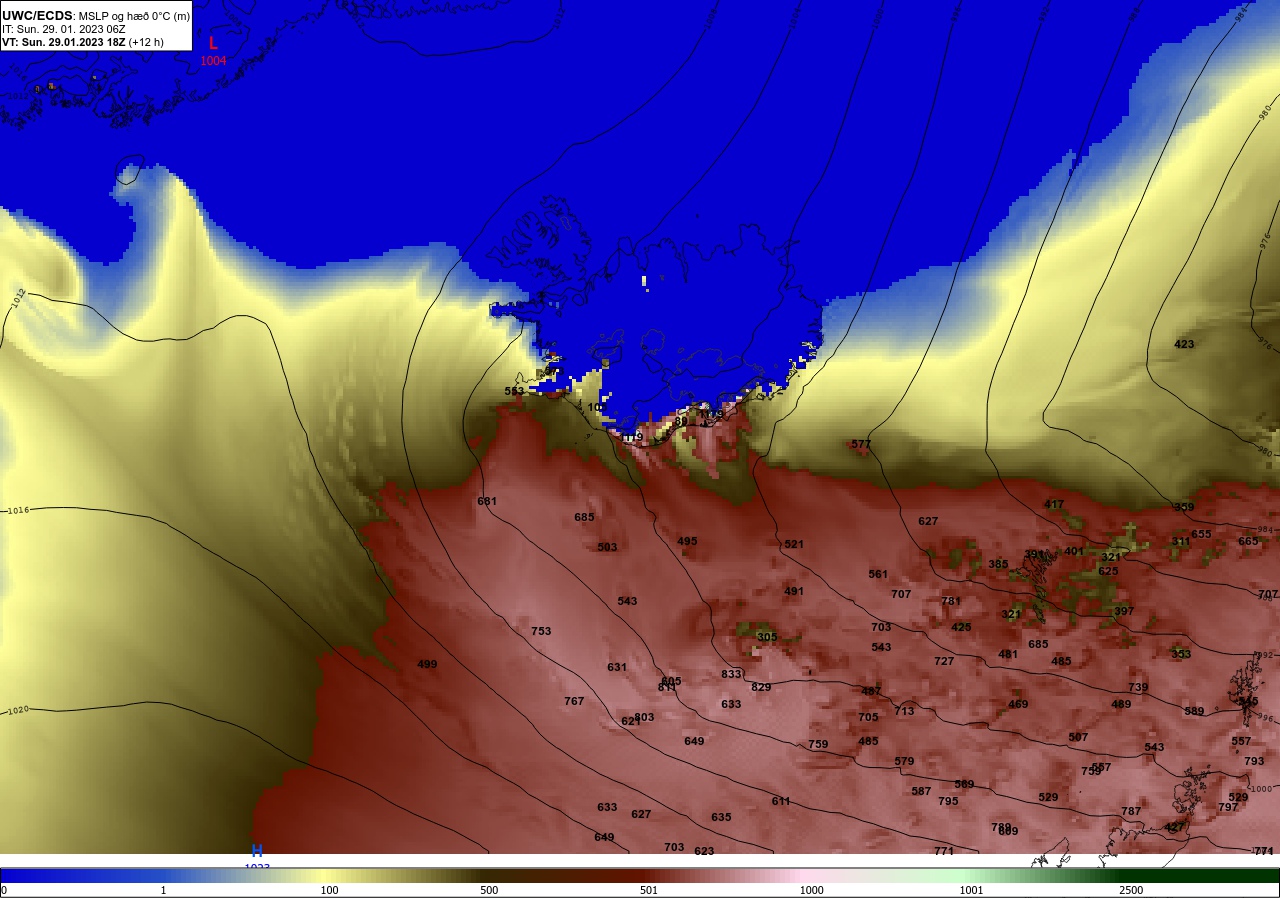Click the 577 height value
Viewport: 1280px width, 898px height.
861,444
